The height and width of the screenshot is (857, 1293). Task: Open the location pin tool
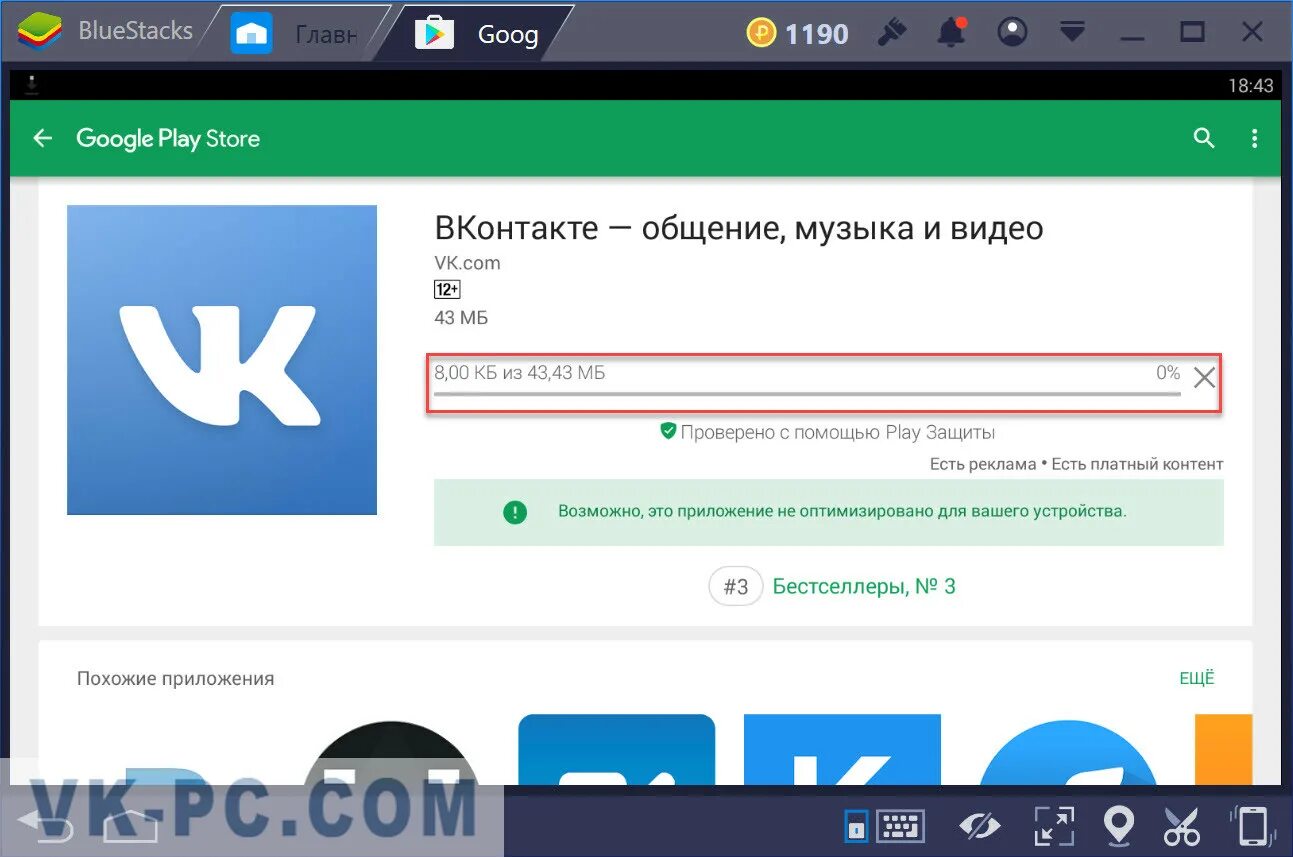(1118, 826)
